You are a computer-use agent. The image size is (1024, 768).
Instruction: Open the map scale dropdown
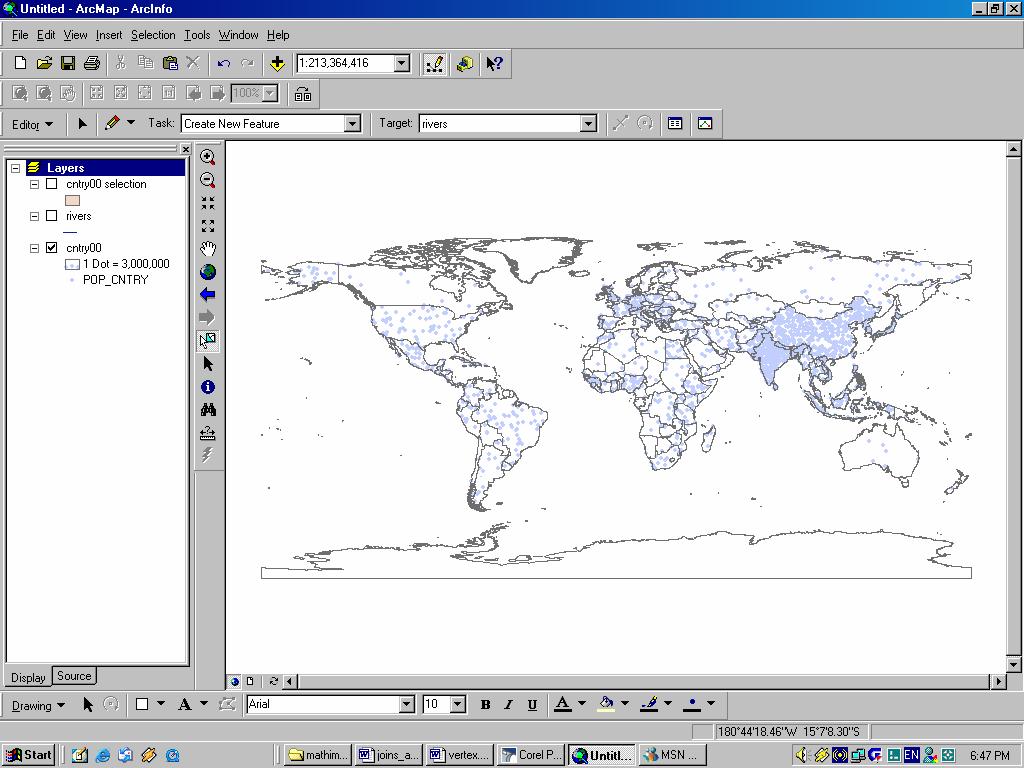402,63
